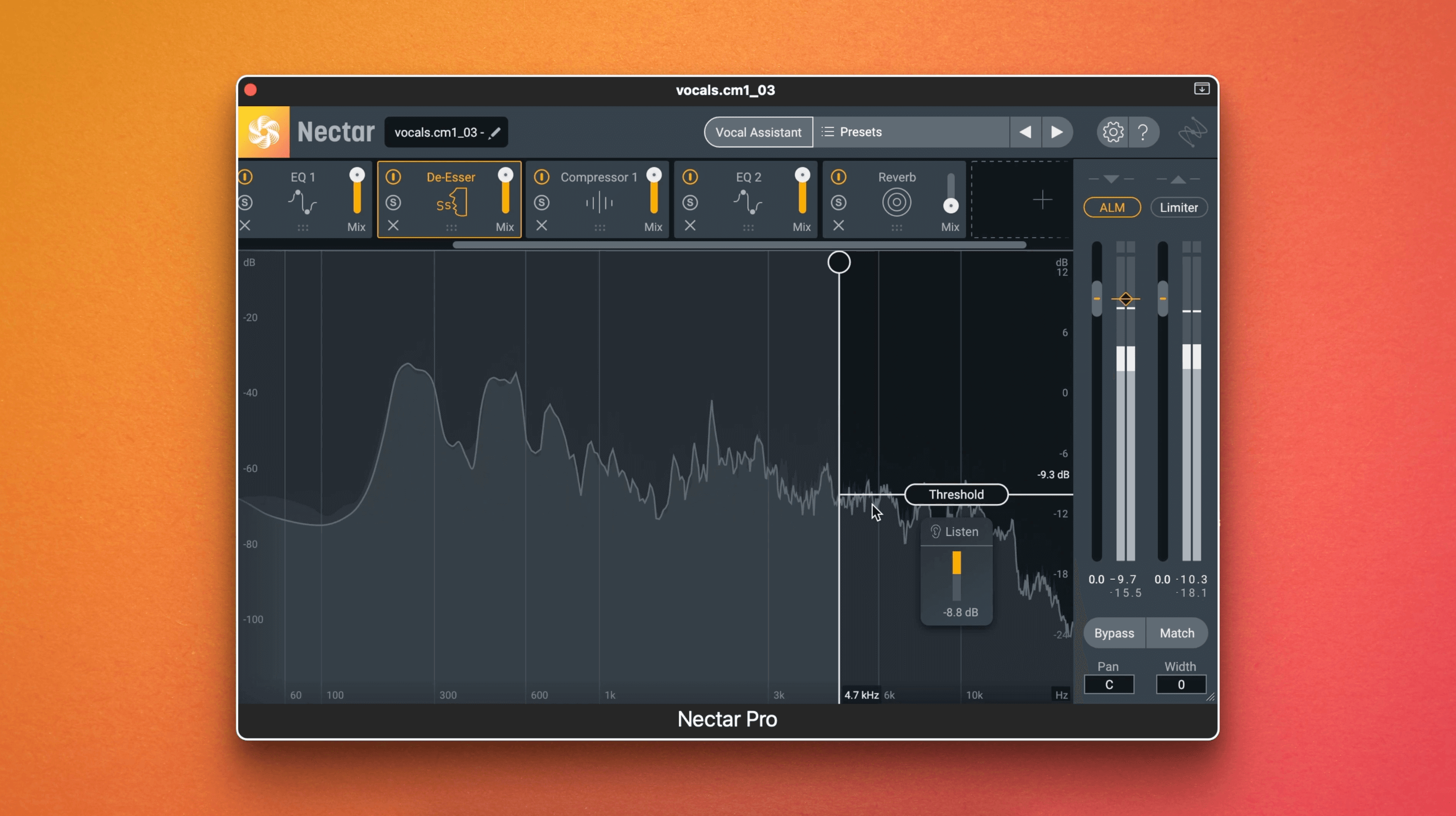The height and width of the screenshot is (816, 1456).
Task: Open the help question mark
Action: click(x=1143, y=132)
